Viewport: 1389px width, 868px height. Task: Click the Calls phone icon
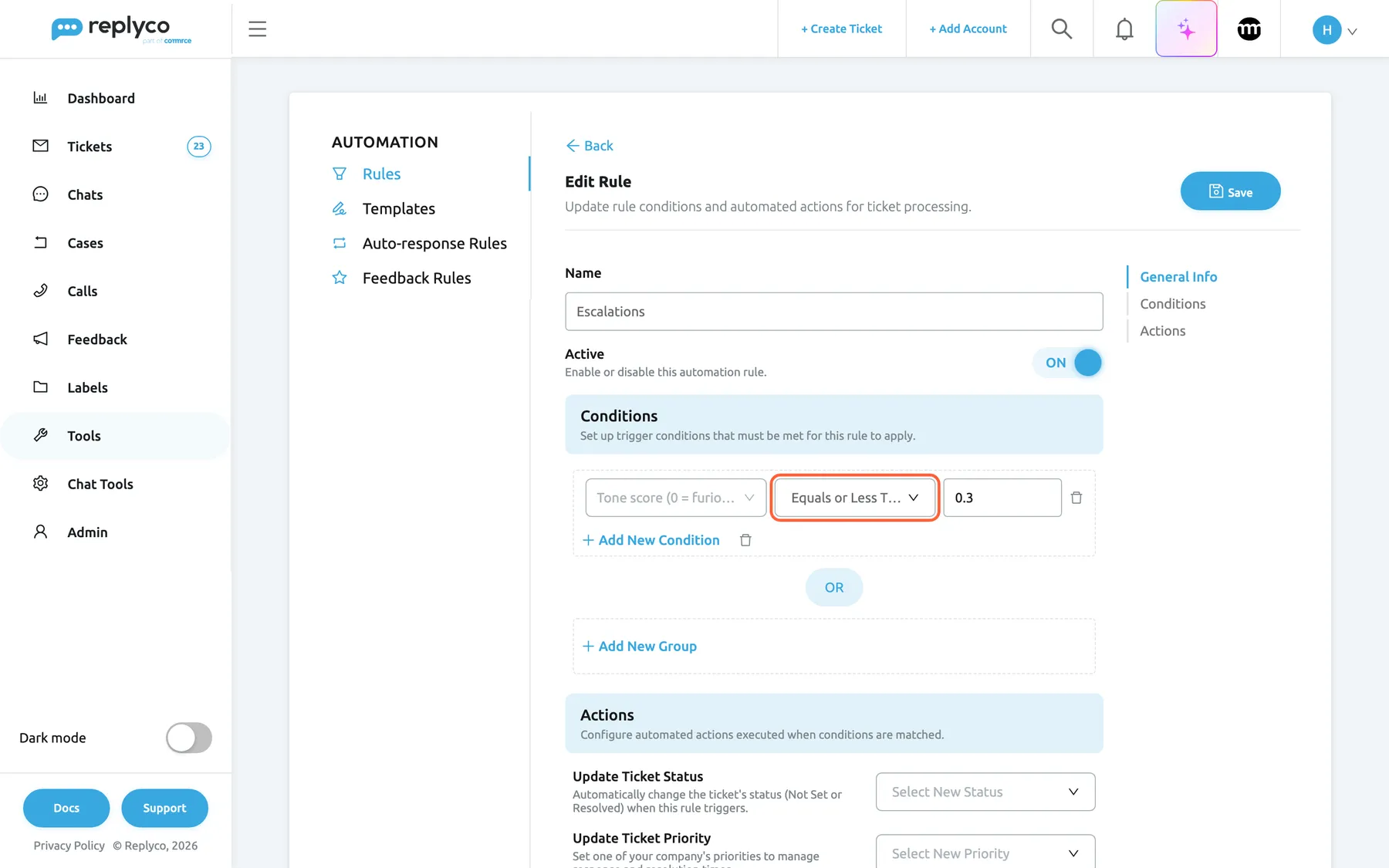tap(40, 291)
